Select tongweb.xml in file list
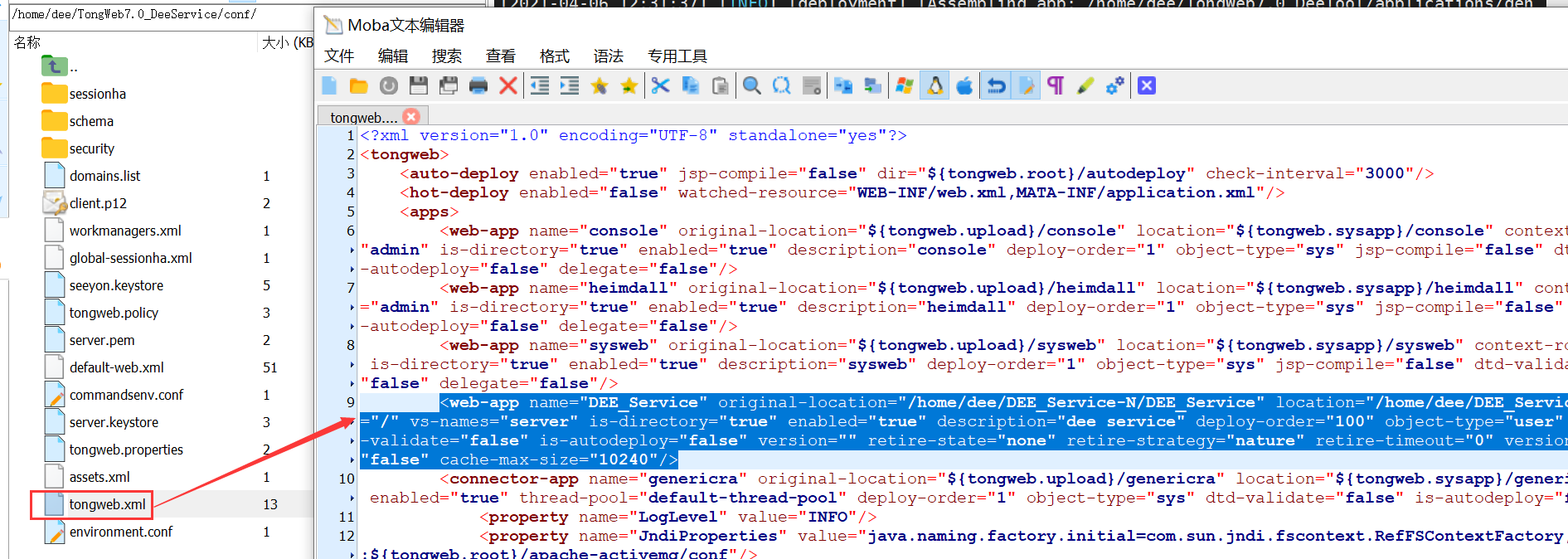Screen dimensions: 1568x559 pos(107,504)
